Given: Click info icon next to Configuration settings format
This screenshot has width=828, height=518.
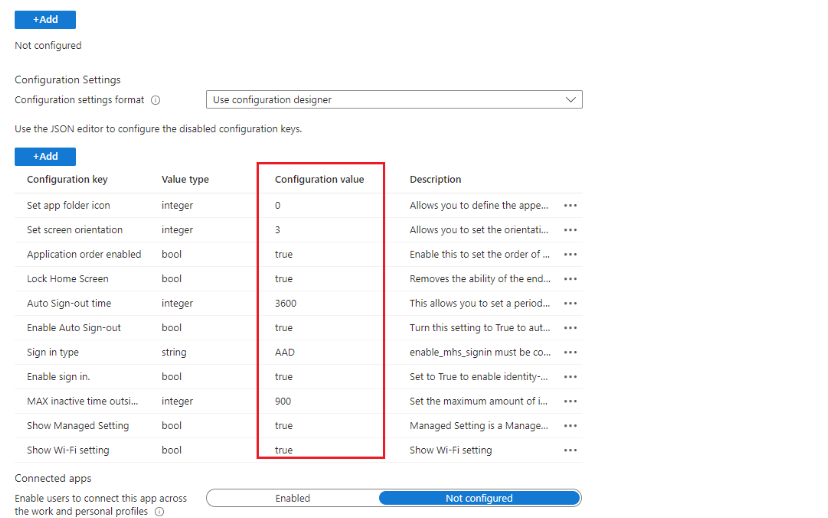Looking at the screenshot, I should pos(156,100).
